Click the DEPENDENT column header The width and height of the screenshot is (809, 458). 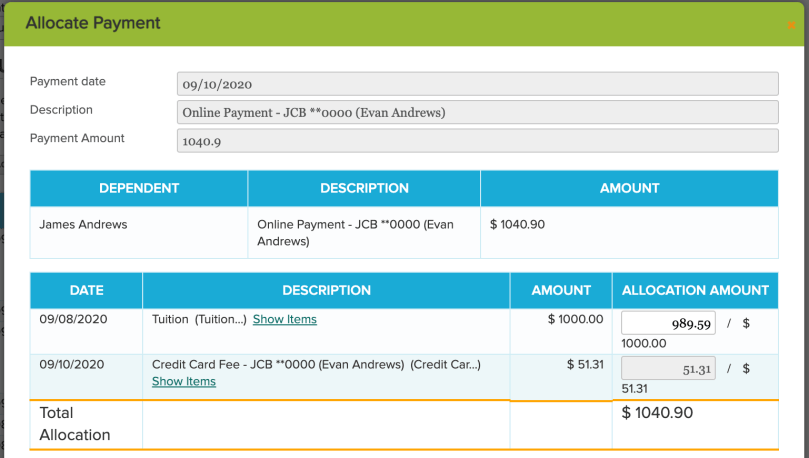(139, 188)
